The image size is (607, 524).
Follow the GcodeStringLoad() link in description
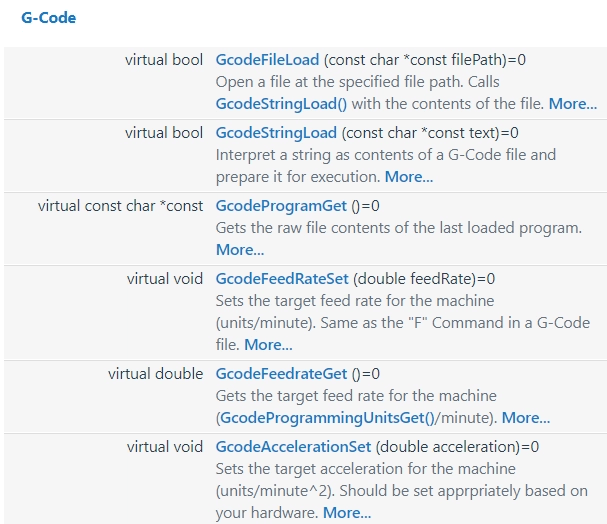pyautogui.click(x=281, y=104)
